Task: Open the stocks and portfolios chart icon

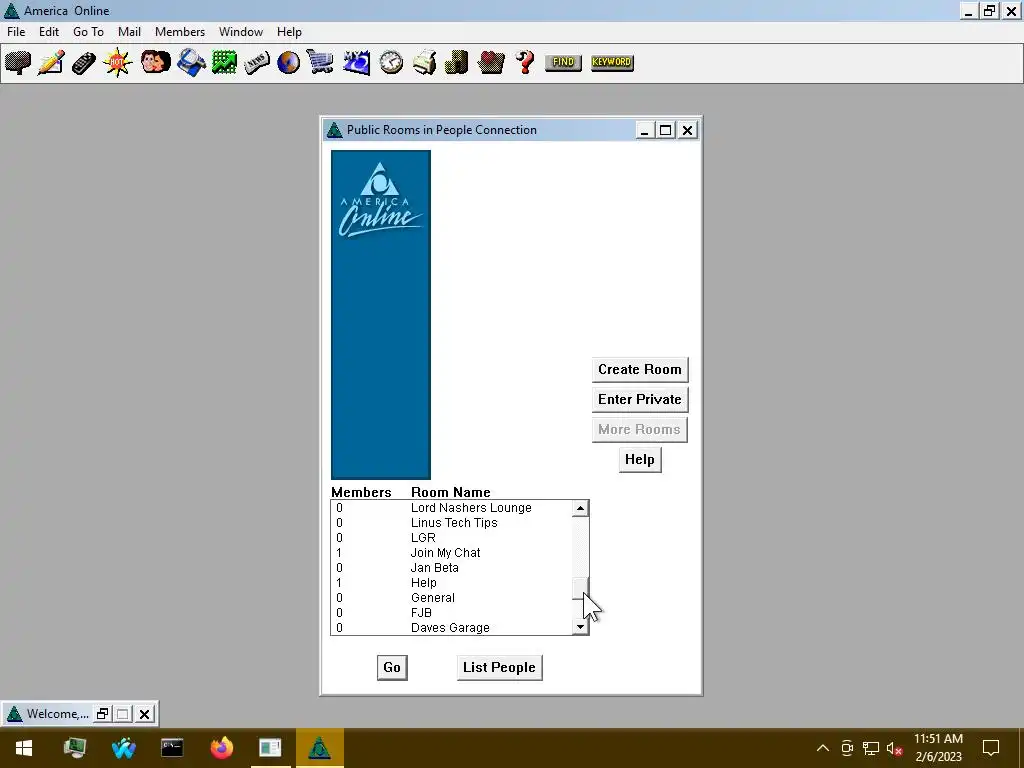Action: point(224,63)
